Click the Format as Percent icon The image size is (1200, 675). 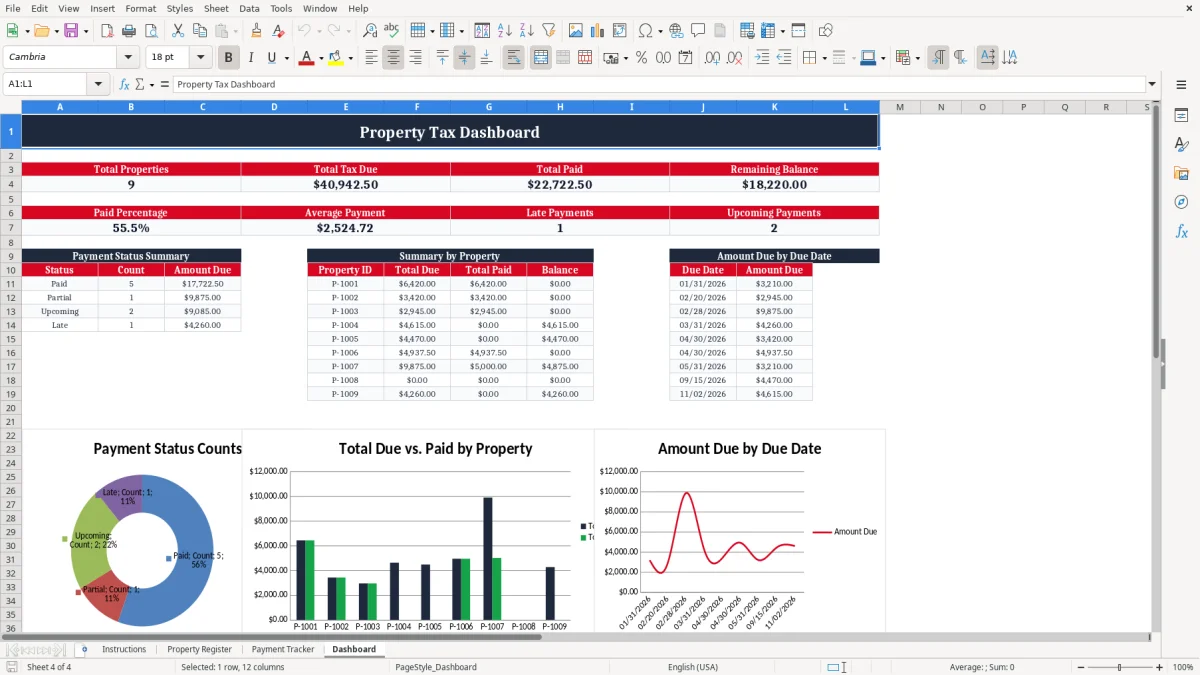pos(641,58)
